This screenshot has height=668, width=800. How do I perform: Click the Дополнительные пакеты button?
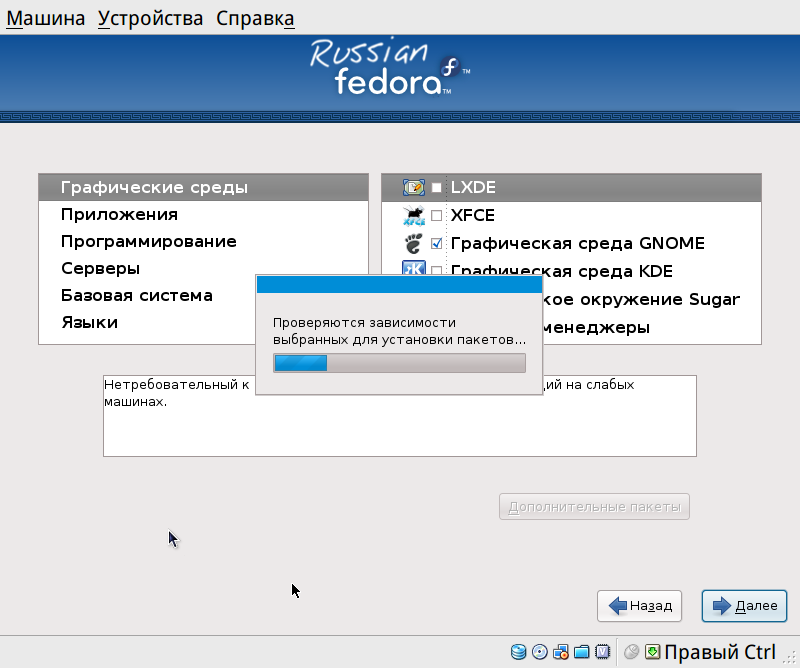[x=594, y=507]
